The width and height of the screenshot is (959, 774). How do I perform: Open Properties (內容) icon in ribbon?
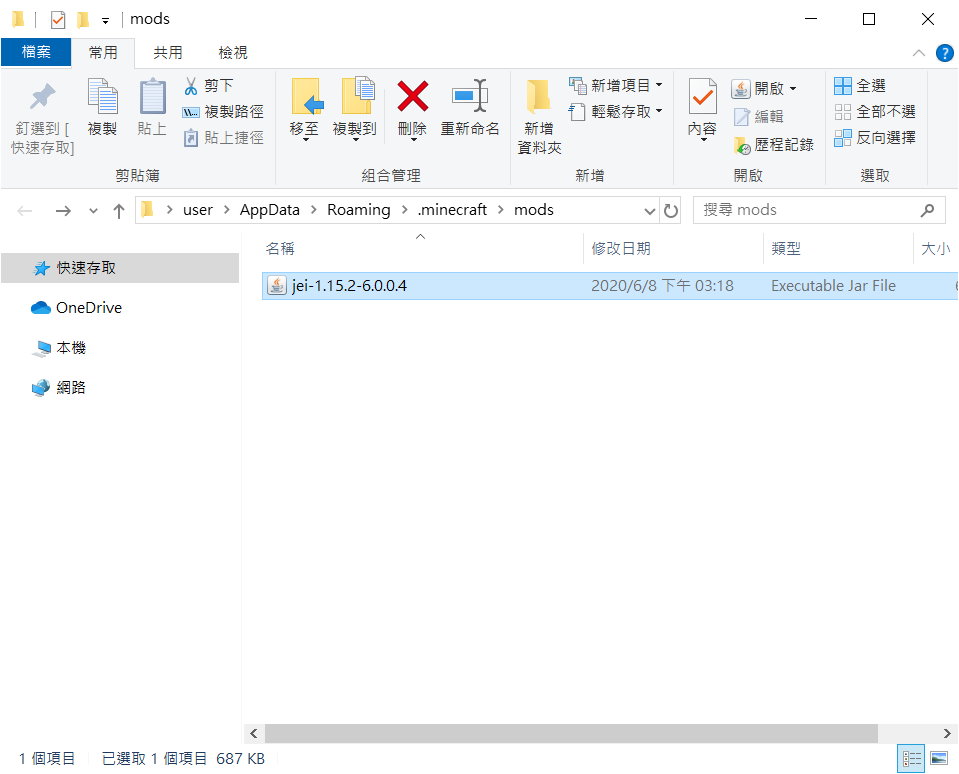[702, 97]
